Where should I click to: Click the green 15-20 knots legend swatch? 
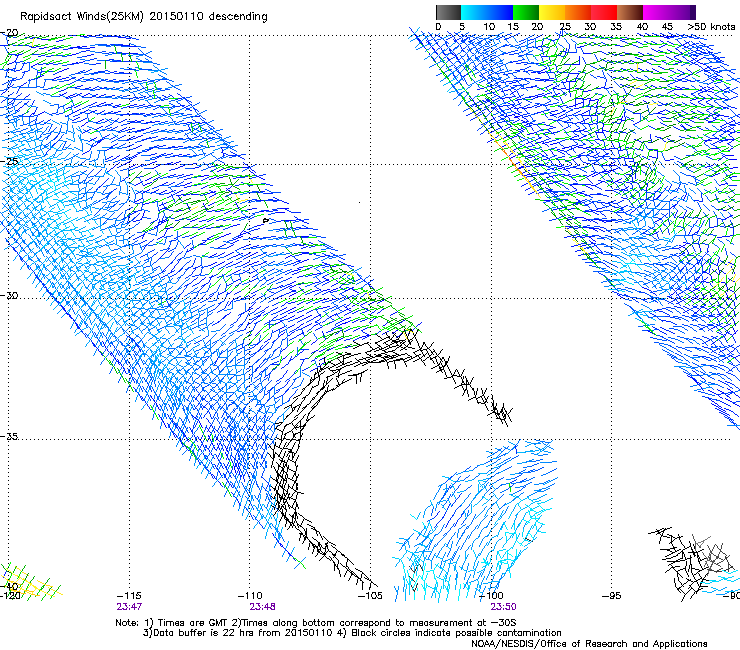point(526,12)
